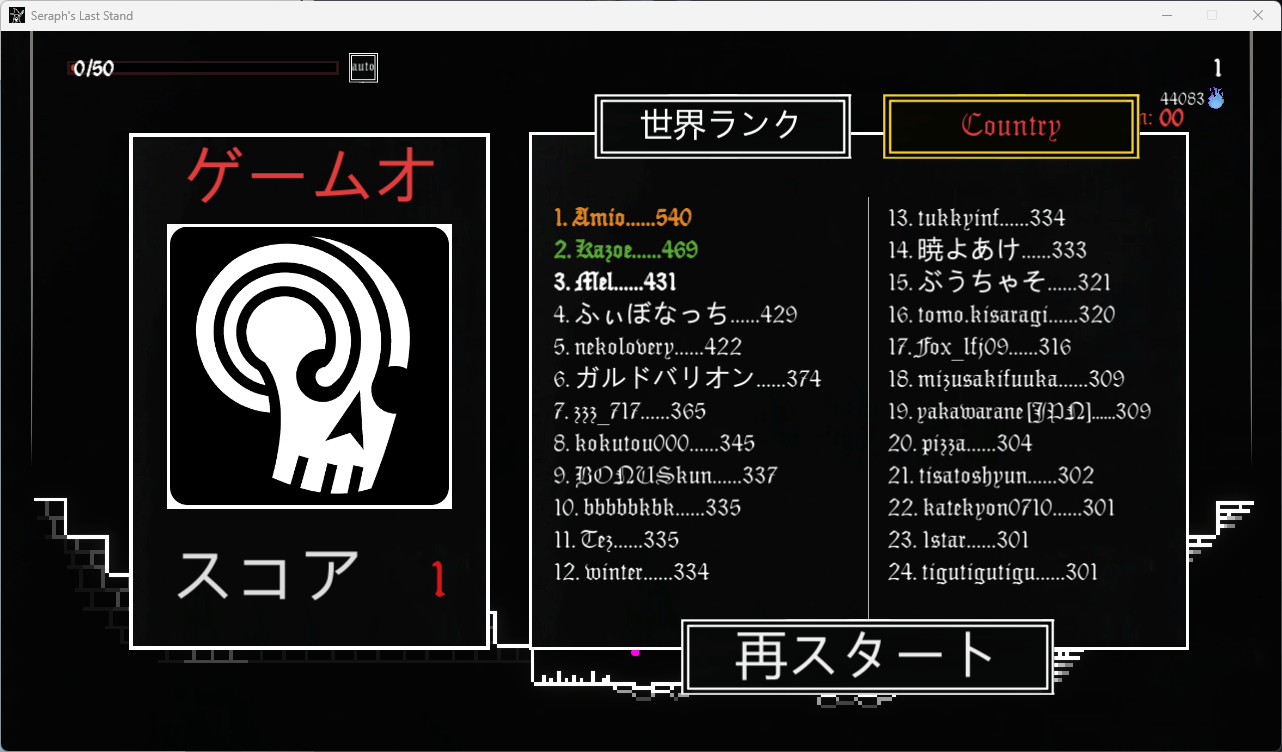Select rank 24 entry tigutigutigu 301

pyautogui.click(x=993, y=572)
